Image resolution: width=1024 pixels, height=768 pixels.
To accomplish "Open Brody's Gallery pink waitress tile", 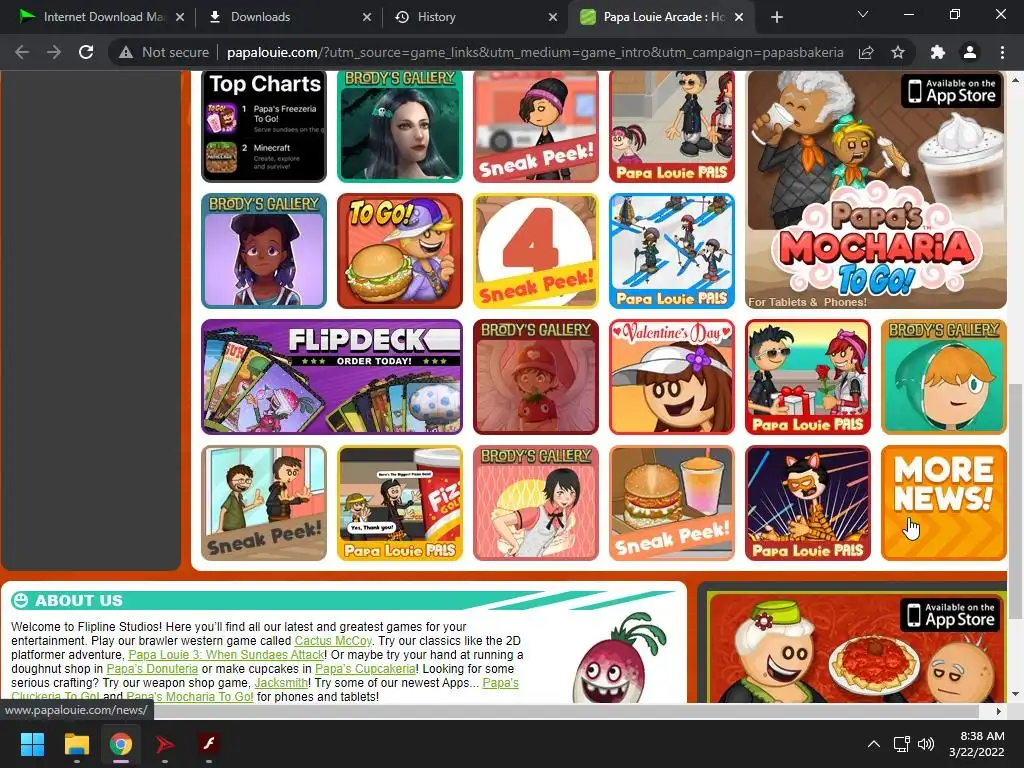I will click(536, 503).
